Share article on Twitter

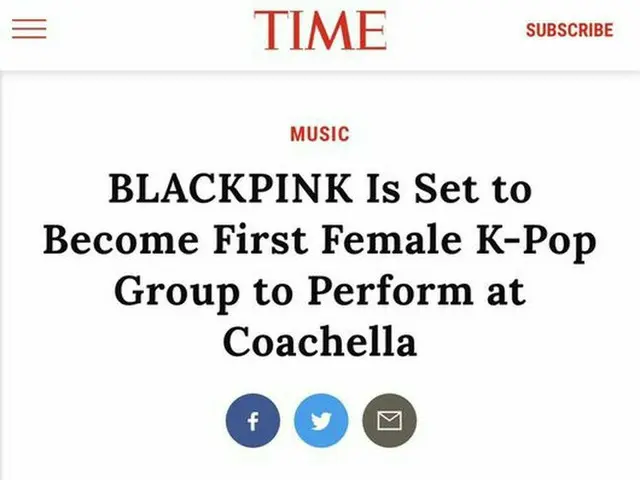point(320,422)
